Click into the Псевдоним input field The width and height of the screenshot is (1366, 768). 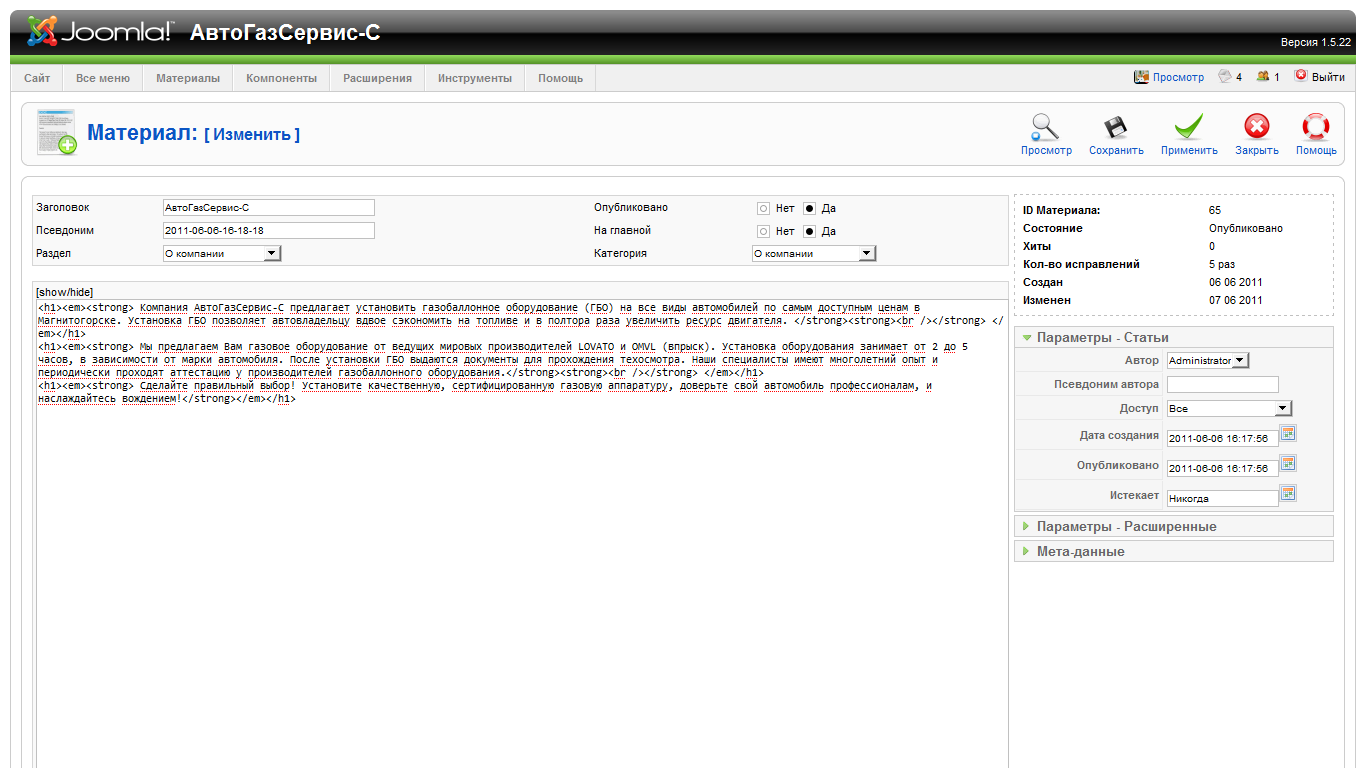point(269,230)
